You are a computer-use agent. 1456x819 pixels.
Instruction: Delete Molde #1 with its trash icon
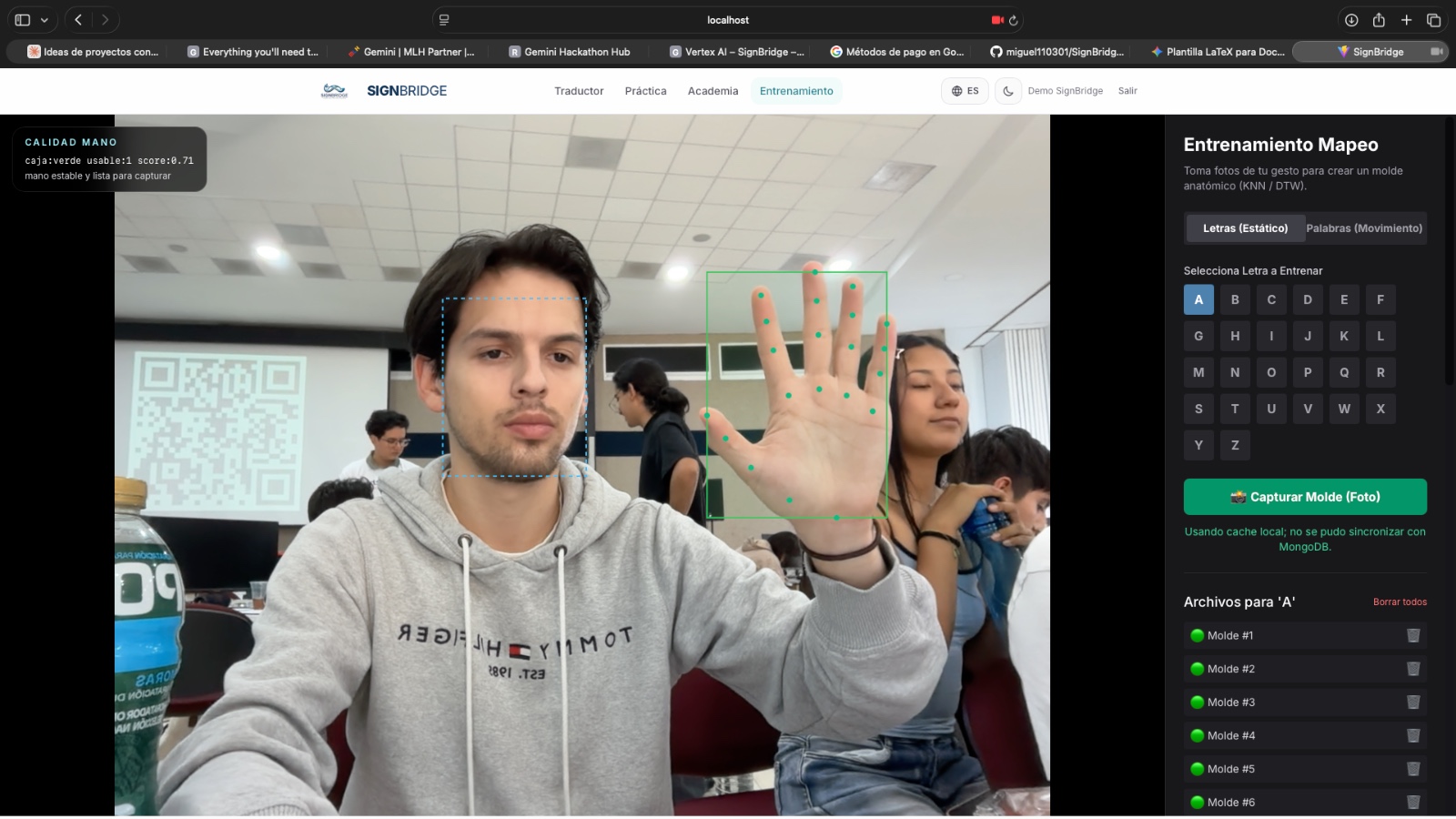(x=1413, y=635)
